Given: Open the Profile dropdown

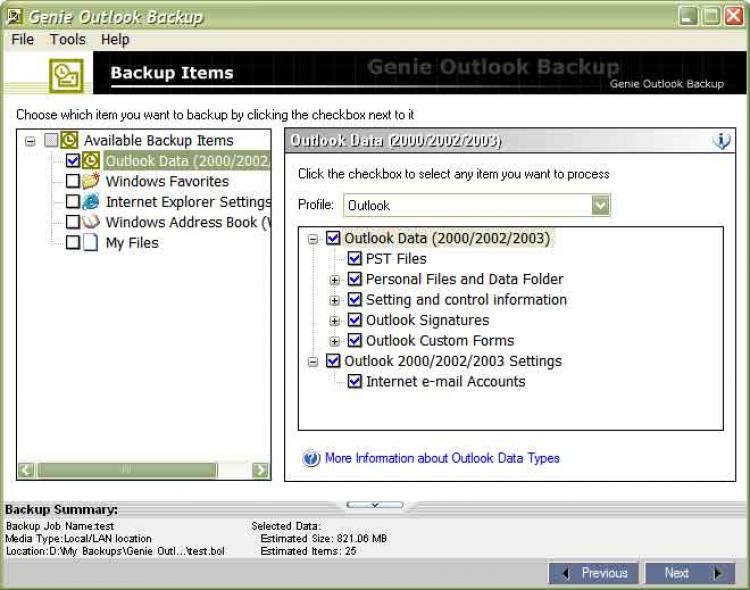Looking at the screenshot, I should (x=600, y=205).
